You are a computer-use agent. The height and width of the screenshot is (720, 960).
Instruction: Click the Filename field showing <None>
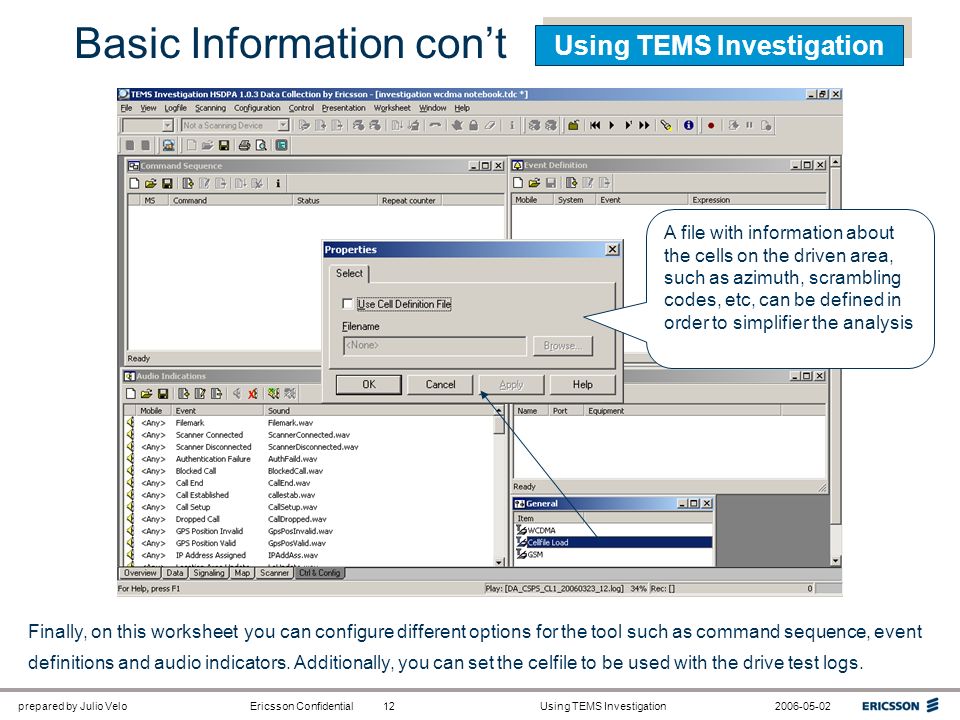(x=434, y=346)
